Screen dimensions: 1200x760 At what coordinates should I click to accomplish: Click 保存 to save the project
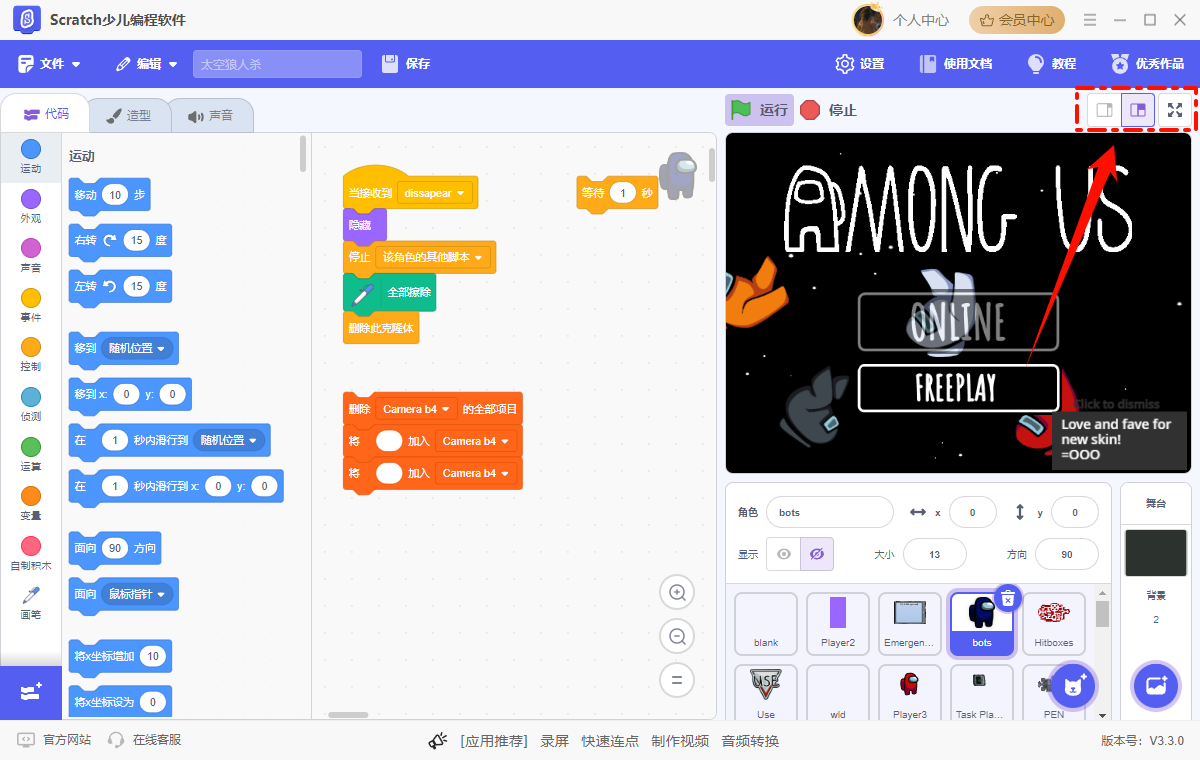tap(406, 64)
